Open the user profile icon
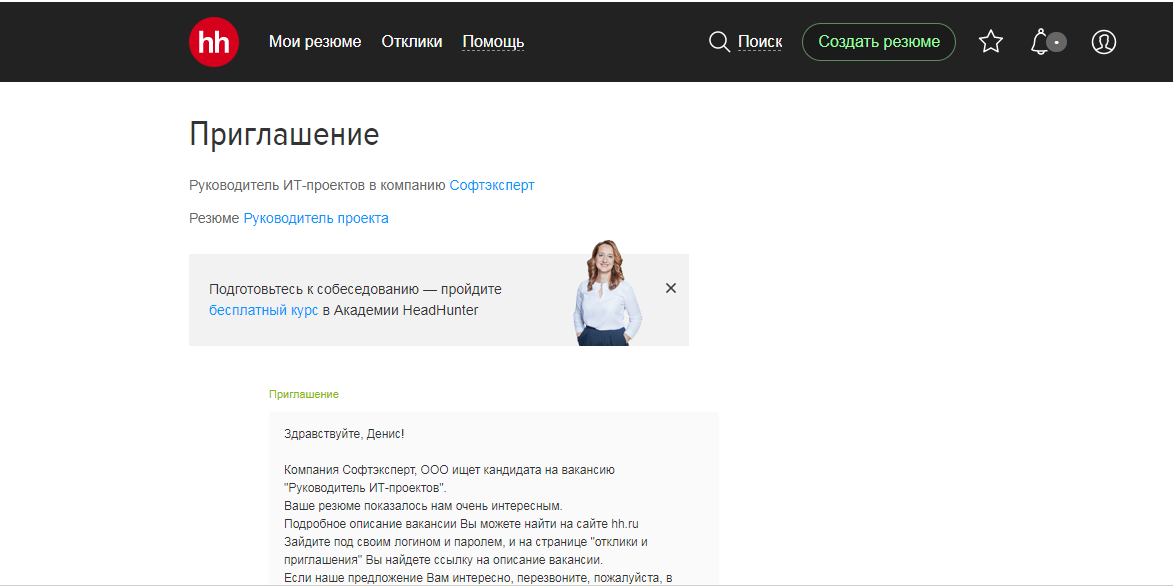The image size is (1173, 587). pyautogui.click(x=1103, y=42)
